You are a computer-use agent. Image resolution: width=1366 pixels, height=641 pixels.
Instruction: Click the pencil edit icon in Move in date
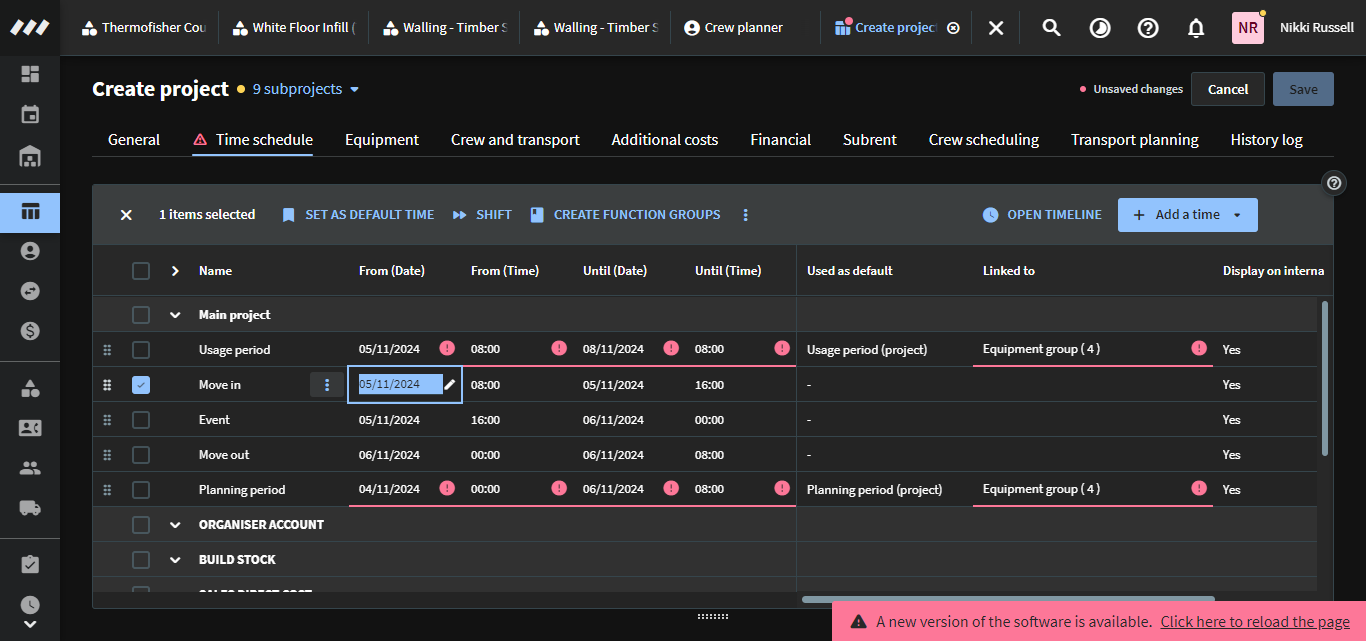[450, 384]
